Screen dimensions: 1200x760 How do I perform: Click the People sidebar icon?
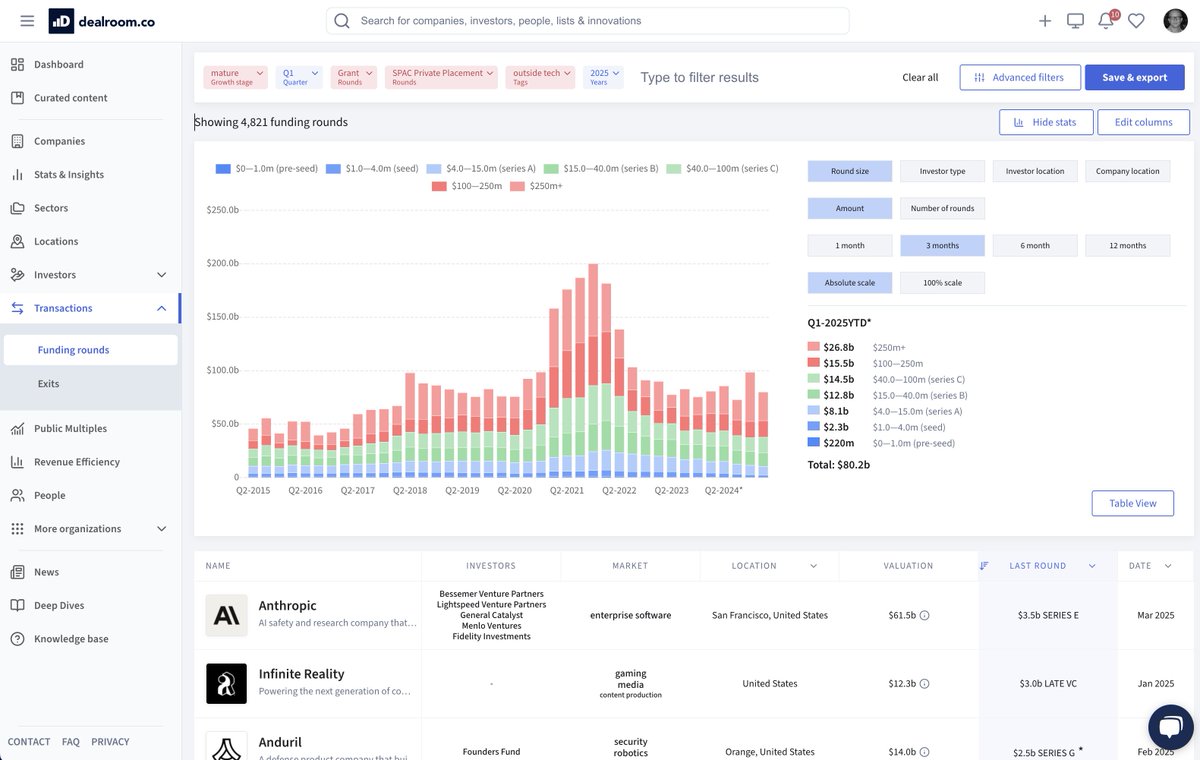[x=17, y=495]
